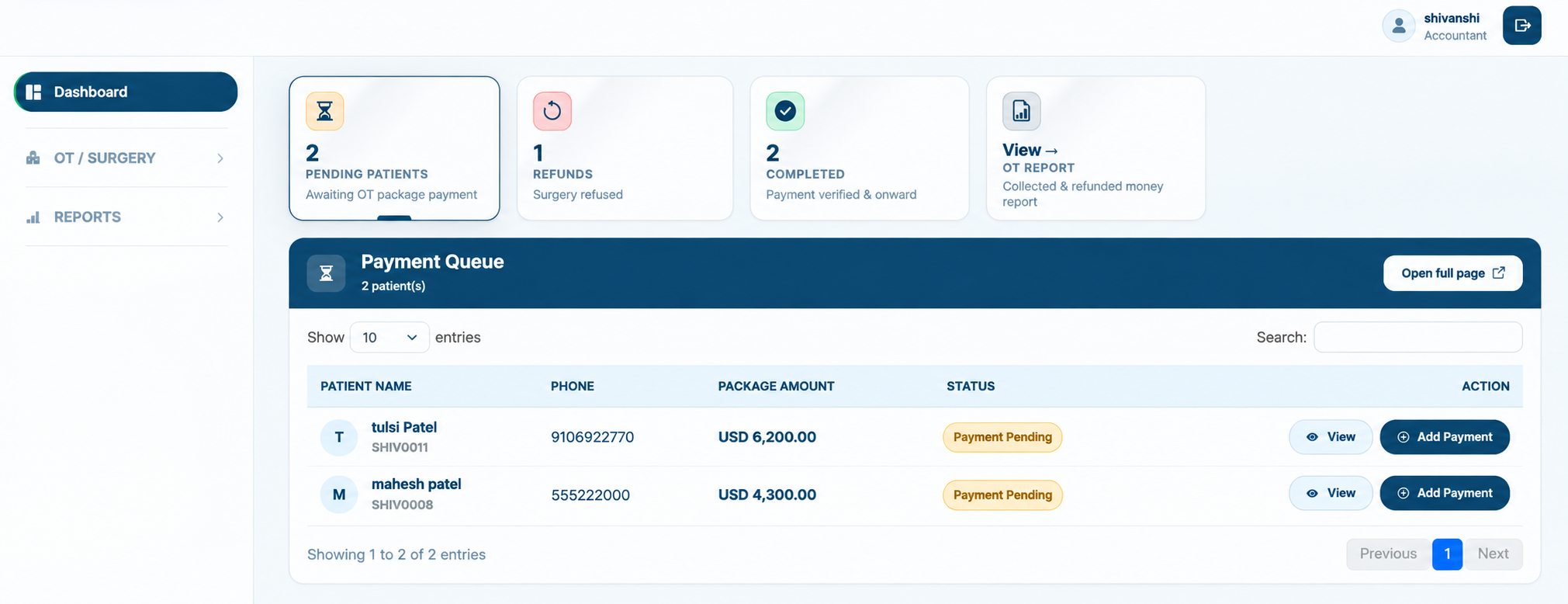1568x604 pixels.
Task: Open the Dashboard menu item
Action: point(126,92)
